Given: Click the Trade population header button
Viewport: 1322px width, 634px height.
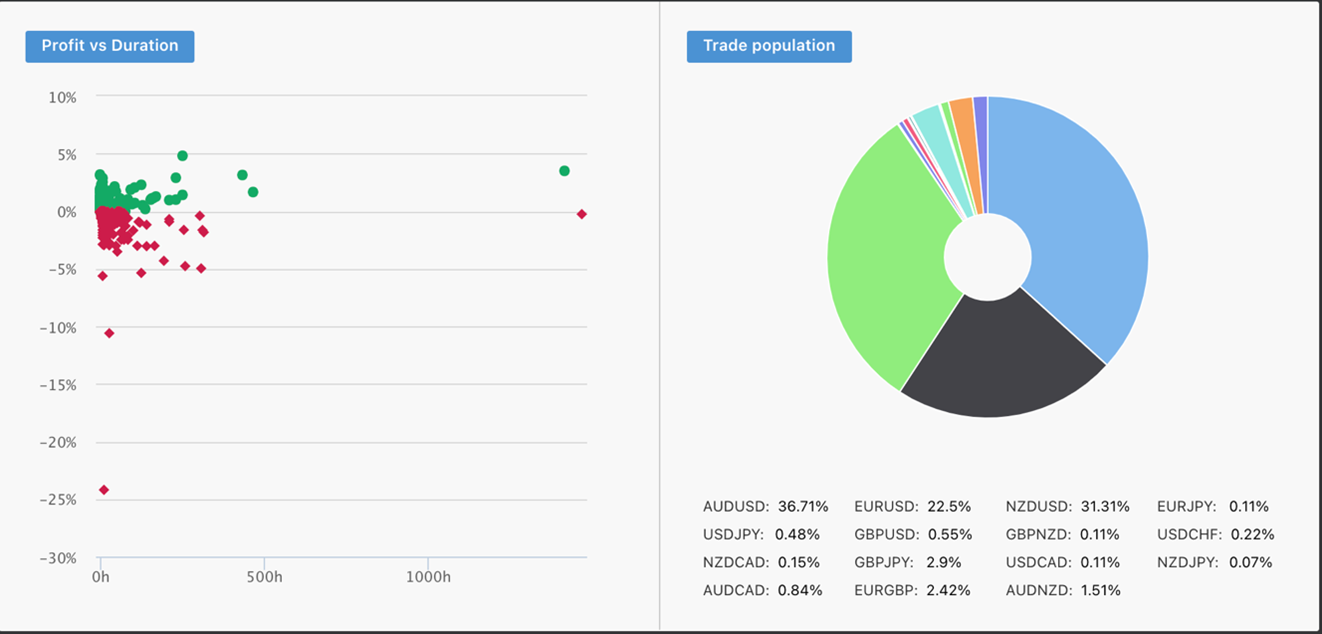Looking at the screenshot, I should tap(769, 46).
